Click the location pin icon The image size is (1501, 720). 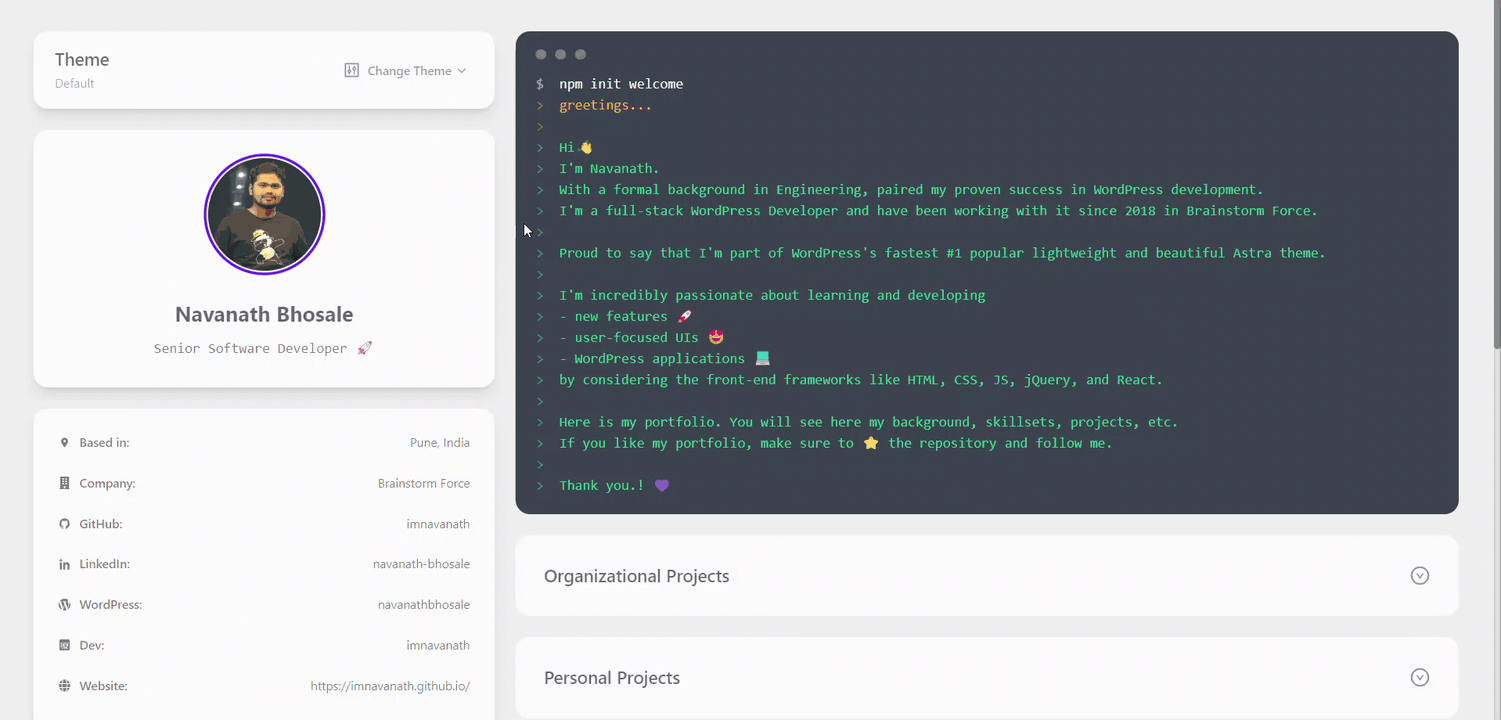64,443
